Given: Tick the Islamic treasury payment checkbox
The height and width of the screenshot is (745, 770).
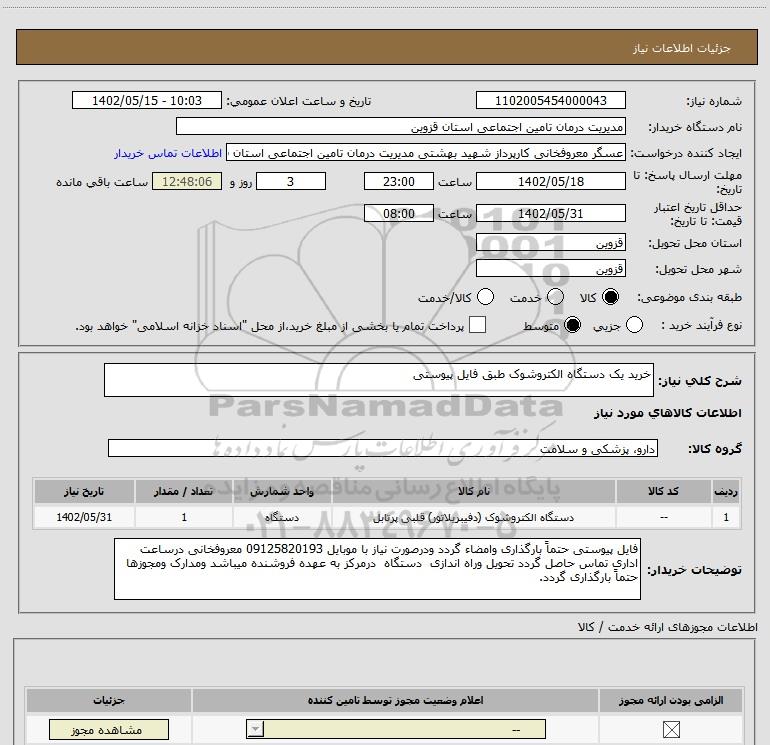Looking at the screenshot, I should [x=477, y=325].
